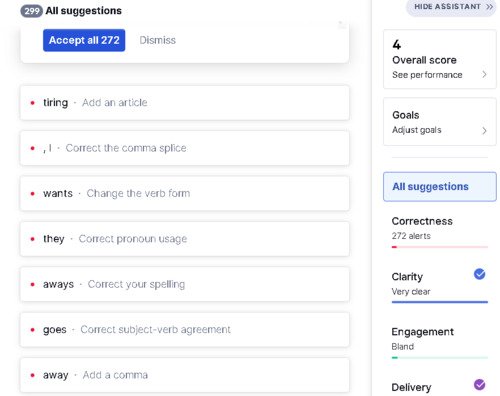Click the green Engagement progress bar
Viewport: 500px width, 396px height.
440,358
